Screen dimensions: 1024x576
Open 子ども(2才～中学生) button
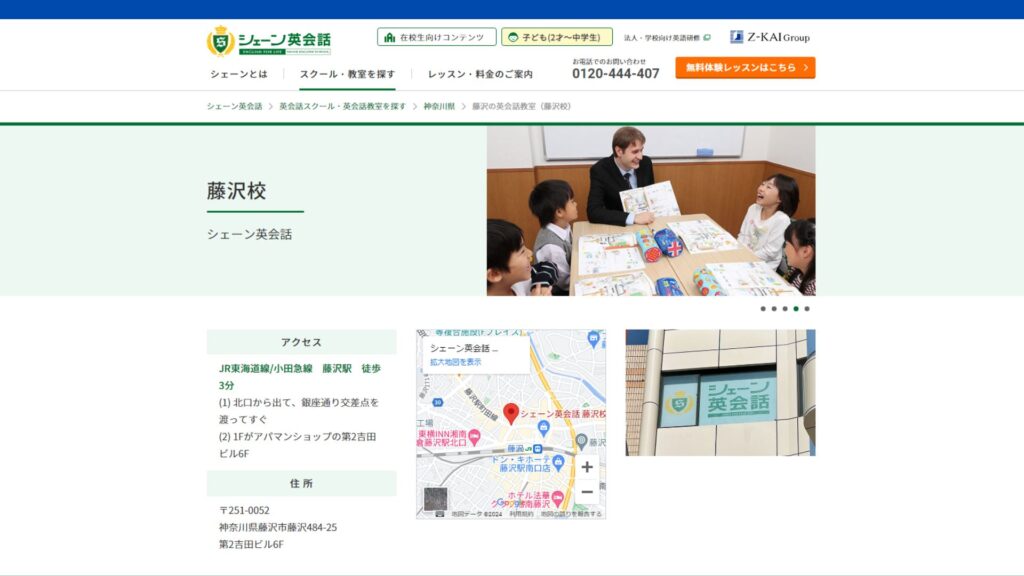coord(557,37)
